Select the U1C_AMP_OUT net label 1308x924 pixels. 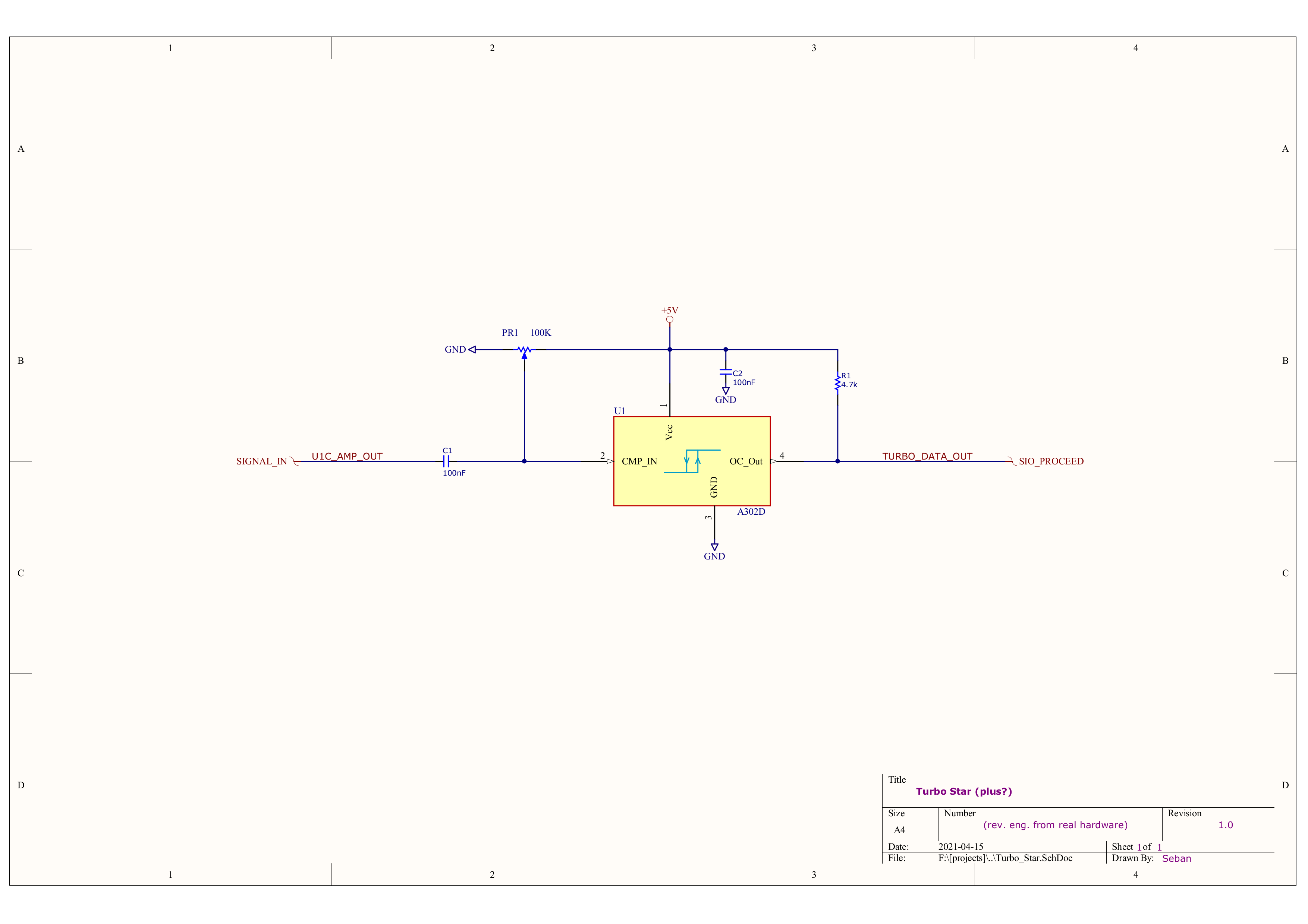(x=347, y=456)
